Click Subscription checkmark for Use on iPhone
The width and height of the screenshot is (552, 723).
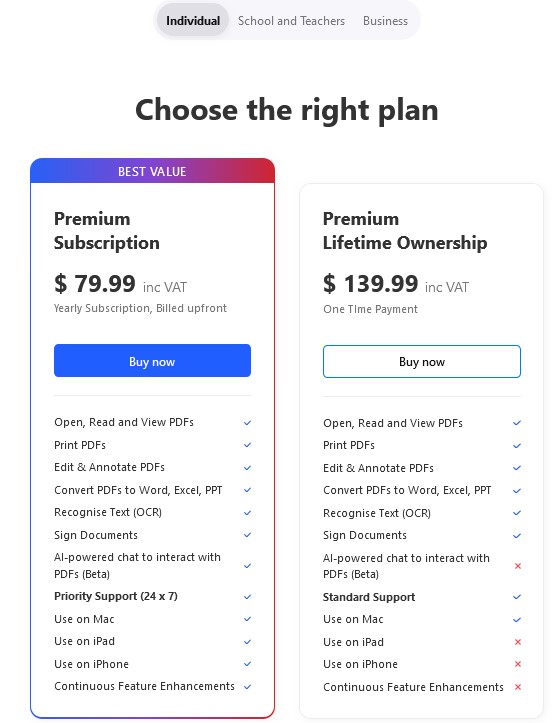247,664
